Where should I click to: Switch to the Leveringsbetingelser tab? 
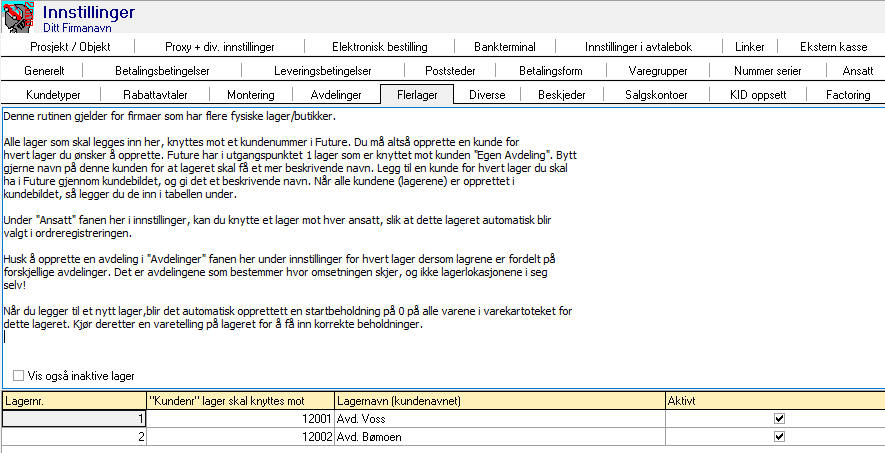pyautogui.click(x=322, y=71)
